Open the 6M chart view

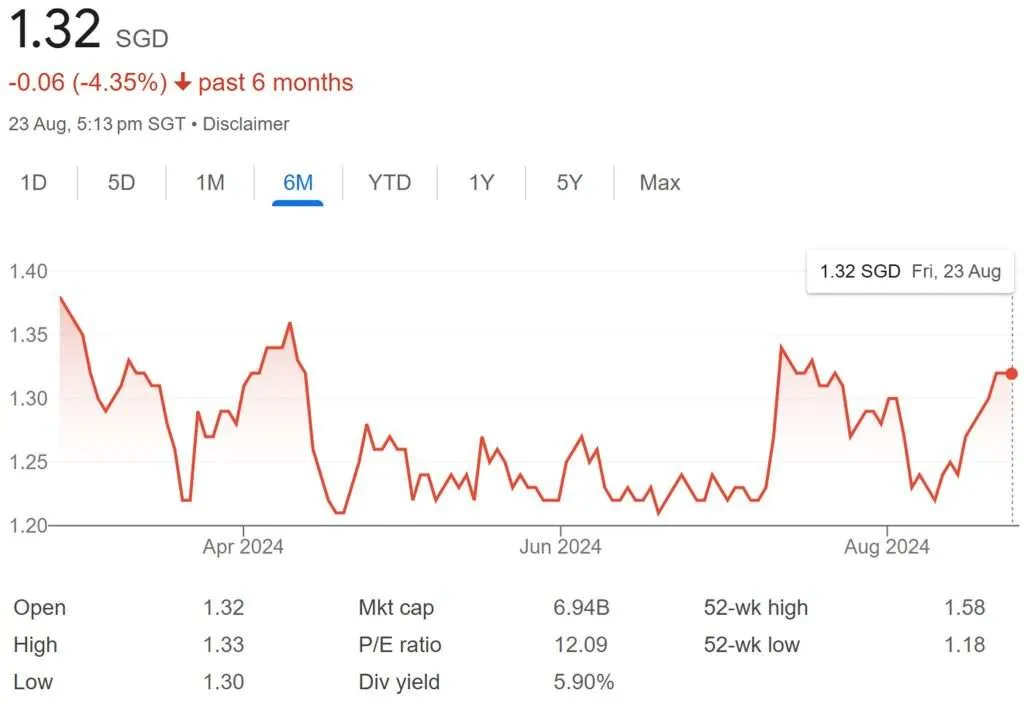(297, 183)
